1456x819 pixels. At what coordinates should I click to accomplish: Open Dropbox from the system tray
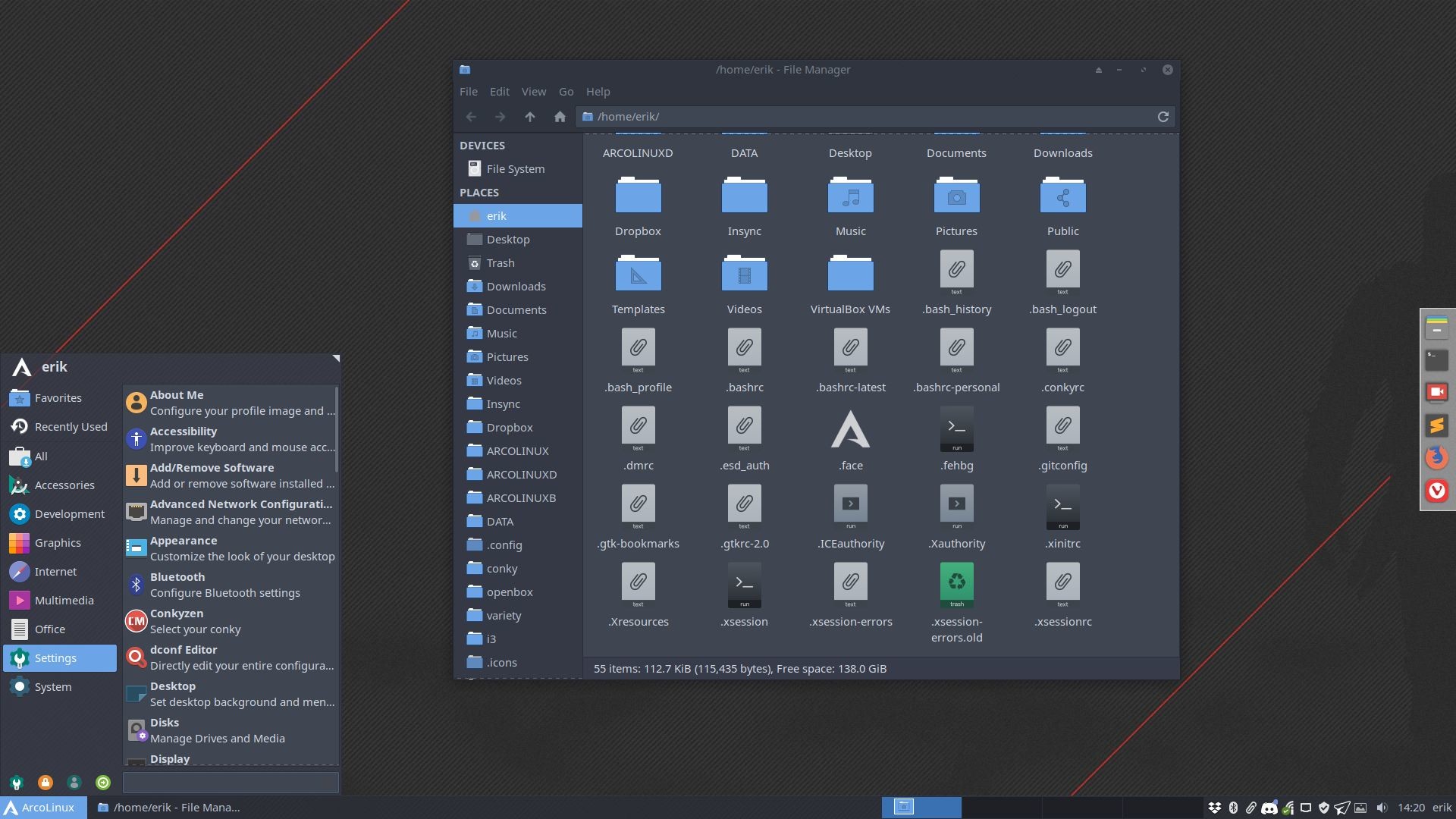pos(1216,808)
